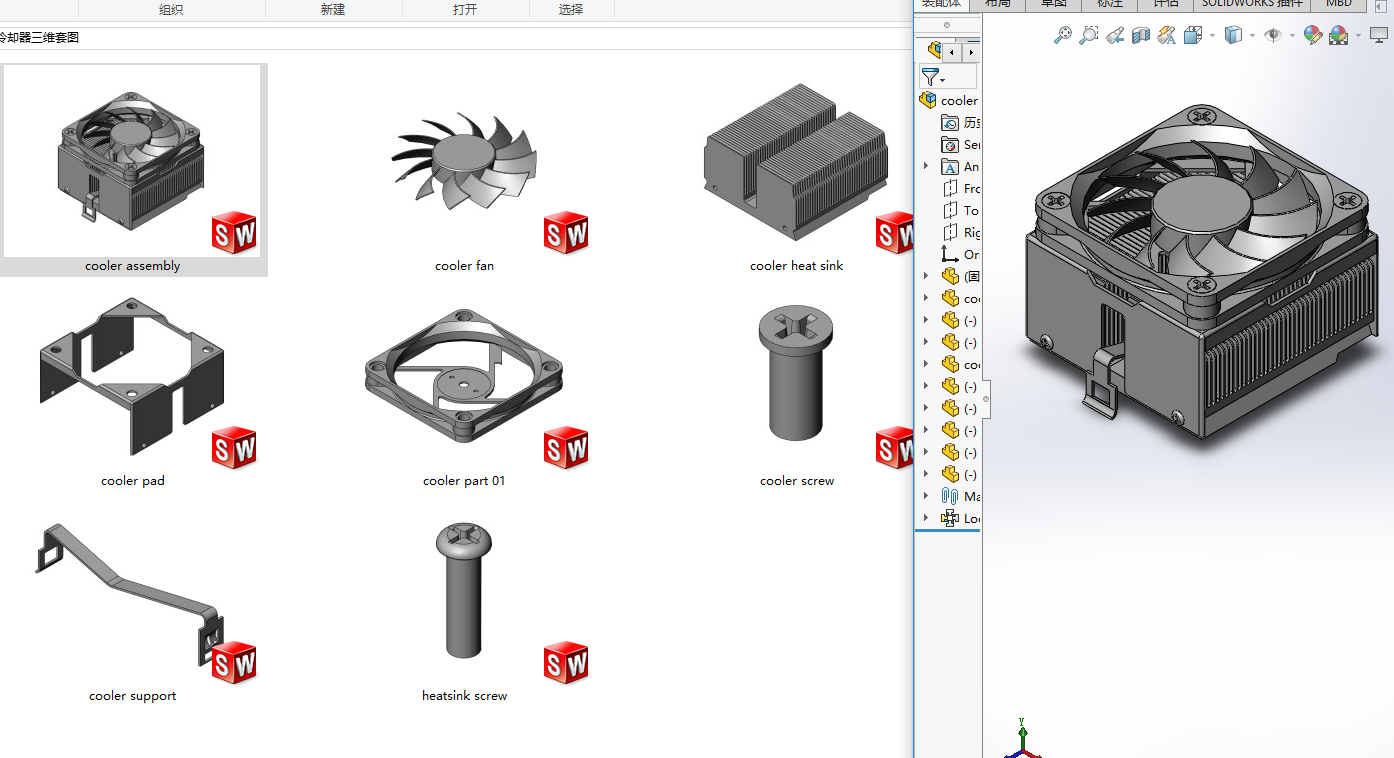
Task: Open the filter funnel dropdown arrow
Action: 942,79
